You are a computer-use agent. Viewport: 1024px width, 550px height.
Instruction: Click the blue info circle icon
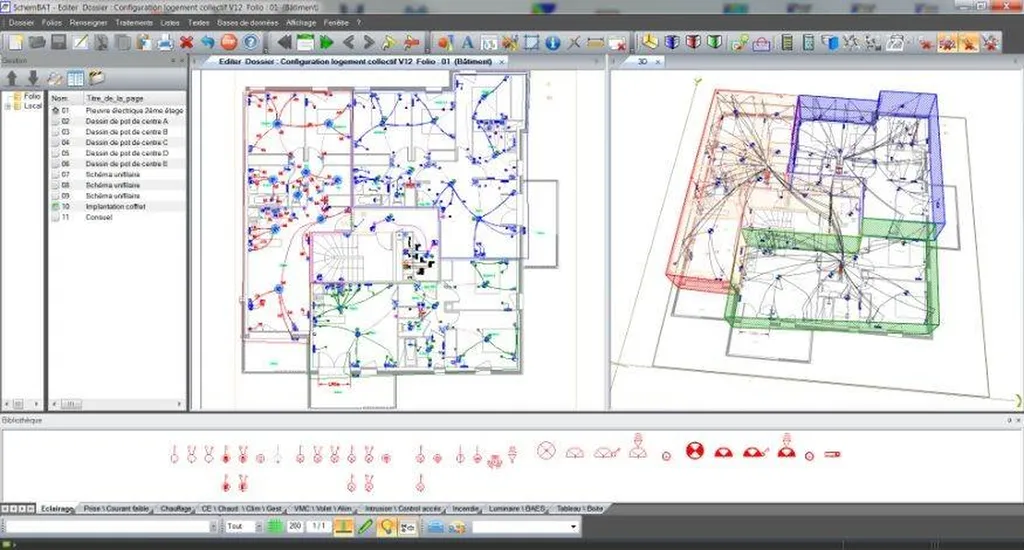[553, 42]
